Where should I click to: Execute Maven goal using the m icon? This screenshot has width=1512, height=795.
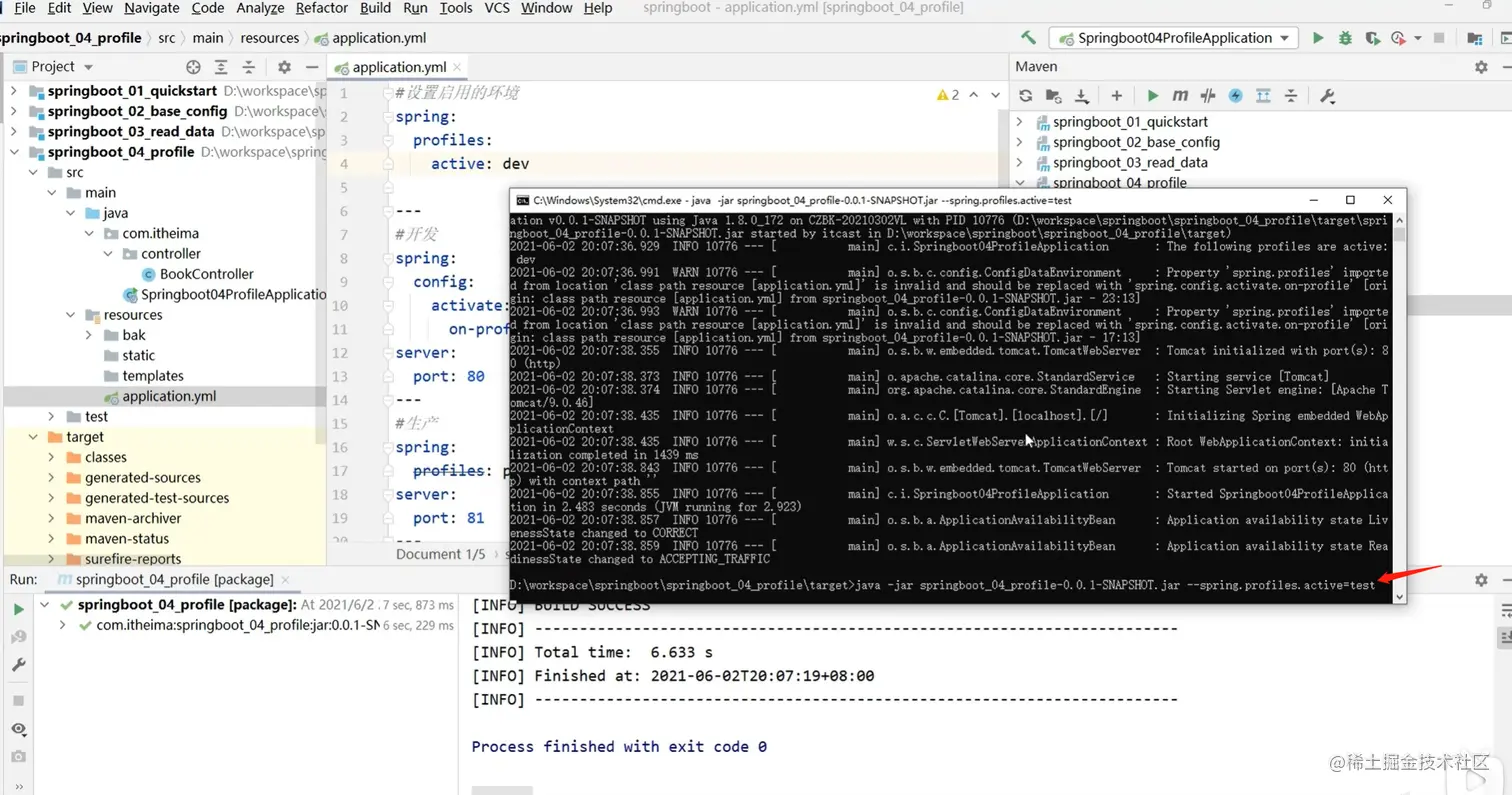point(1180,95)
